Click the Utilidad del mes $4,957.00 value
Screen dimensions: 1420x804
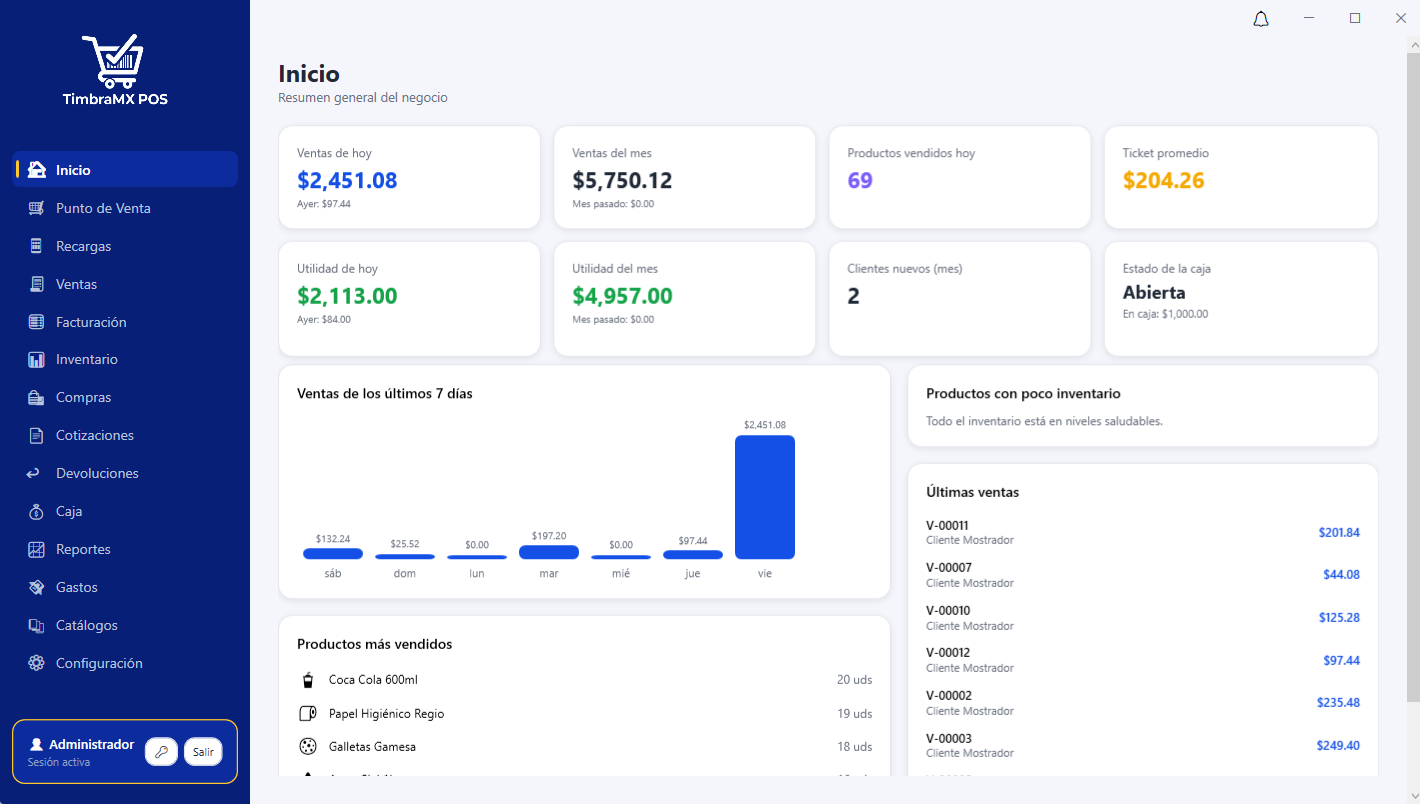(x=622, y=296)
